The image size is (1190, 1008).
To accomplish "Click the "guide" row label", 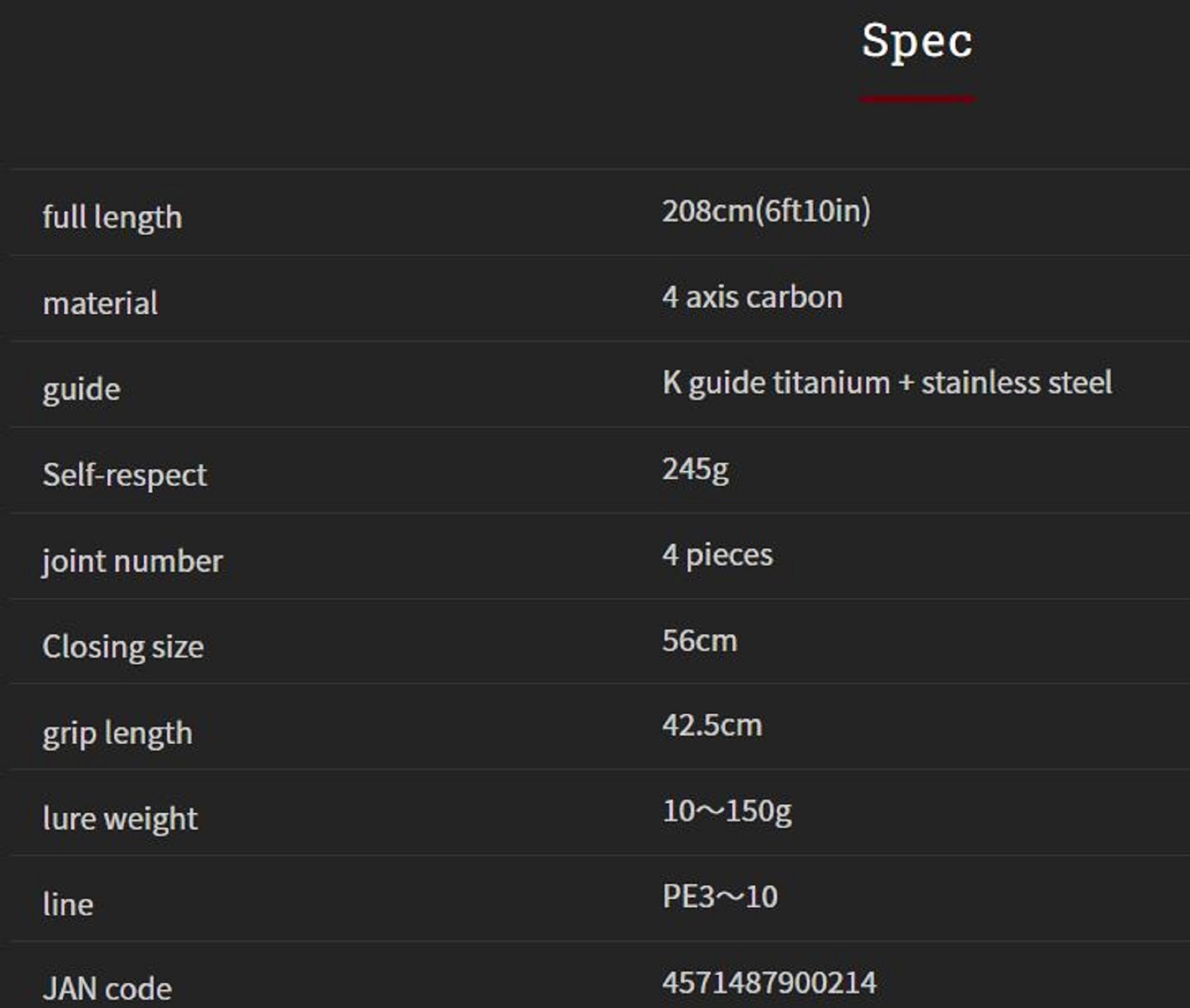I will click(x=82, y=390).
